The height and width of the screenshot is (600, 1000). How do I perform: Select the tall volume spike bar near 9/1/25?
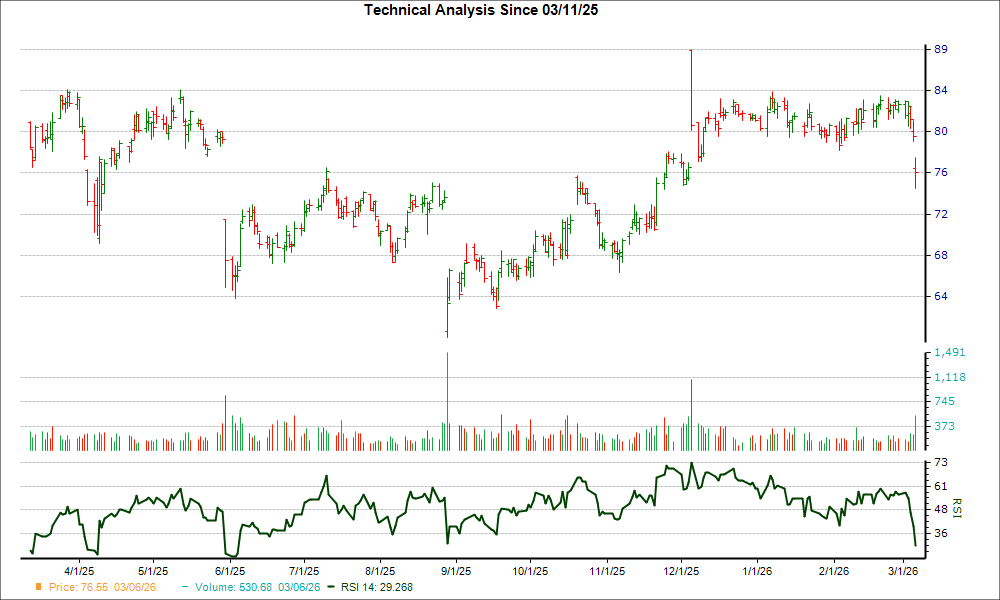click(x=446, y=400)
